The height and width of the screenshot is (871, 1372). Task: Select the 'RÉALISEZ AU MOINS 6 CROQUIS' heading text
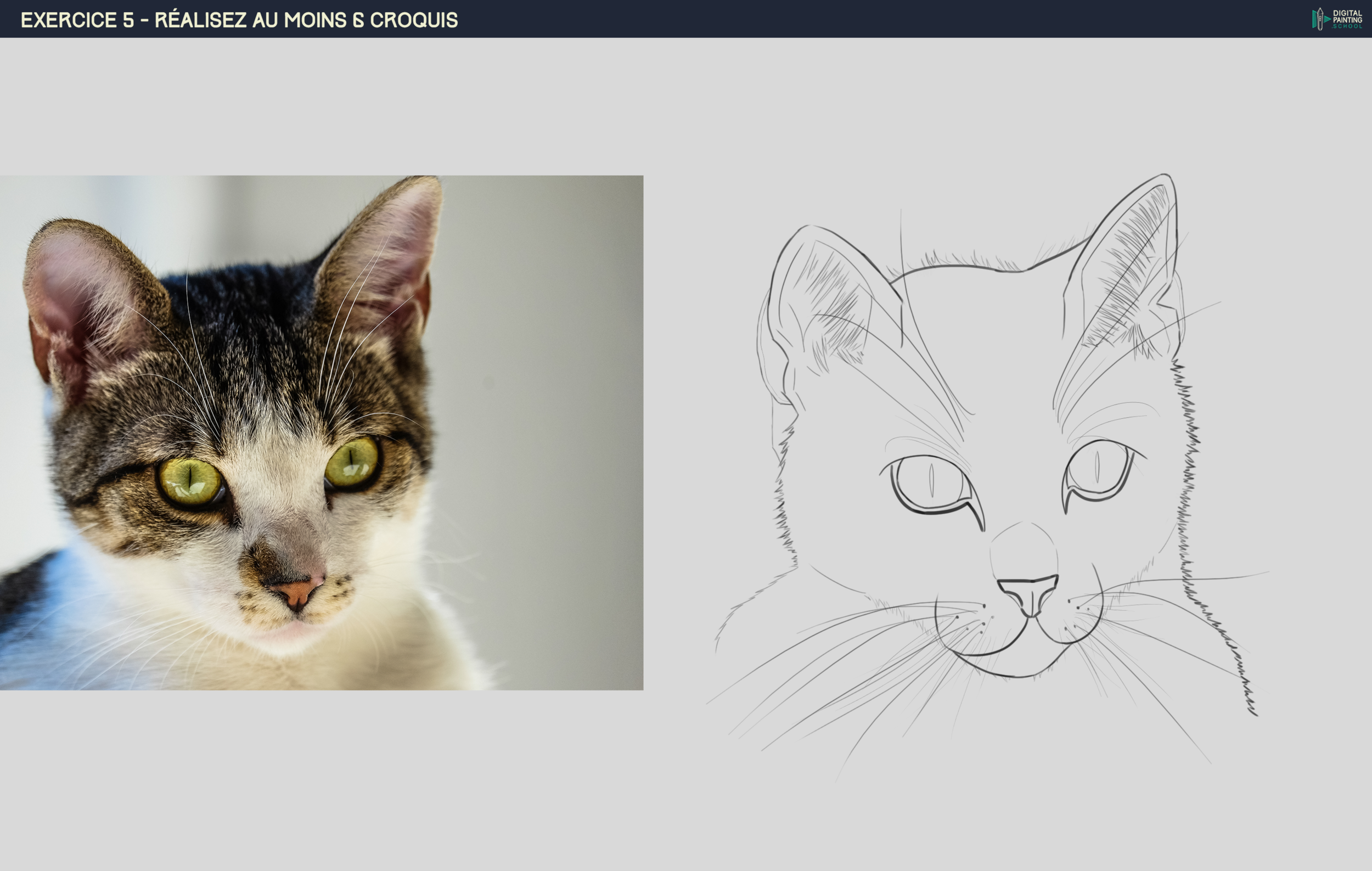(302, 19)
